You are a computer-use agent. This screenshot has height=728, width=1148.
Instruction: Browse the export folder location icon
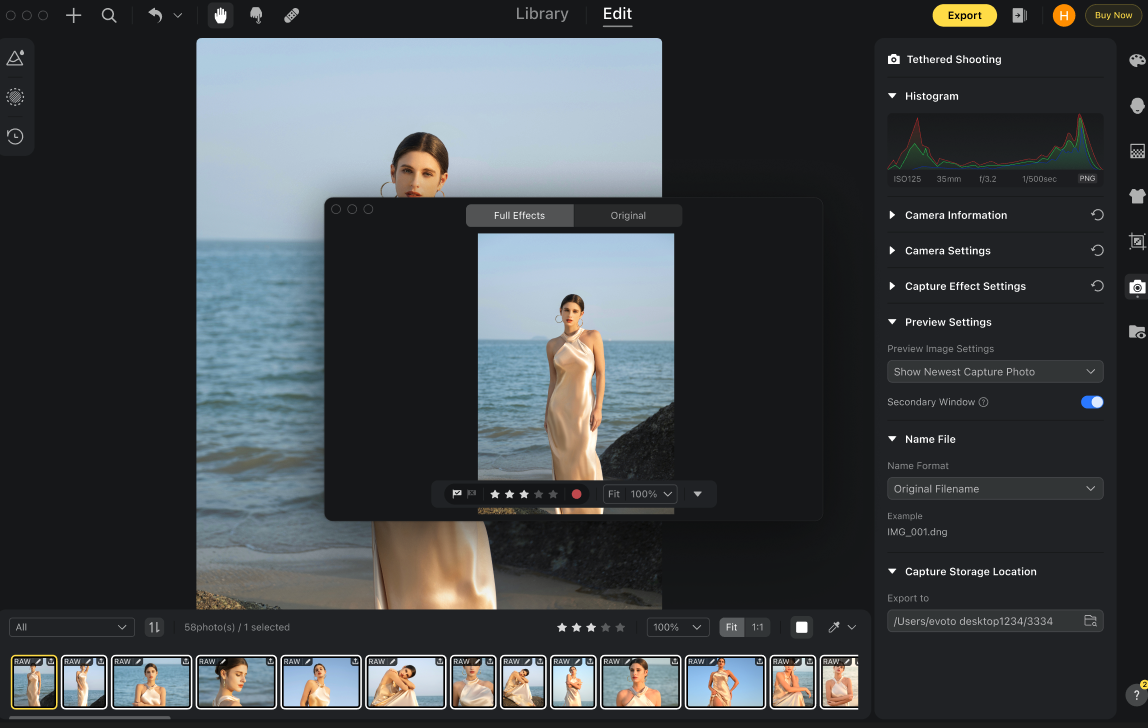[x=1090, y=621]
